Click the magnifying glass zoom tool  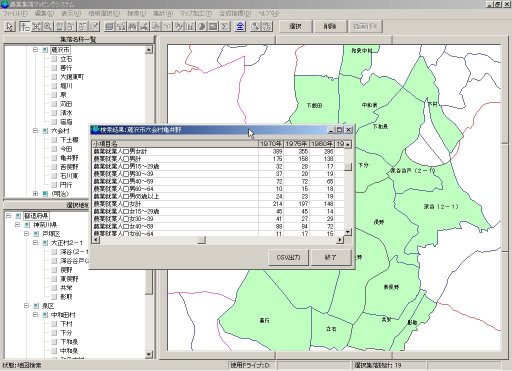(48, 26)
